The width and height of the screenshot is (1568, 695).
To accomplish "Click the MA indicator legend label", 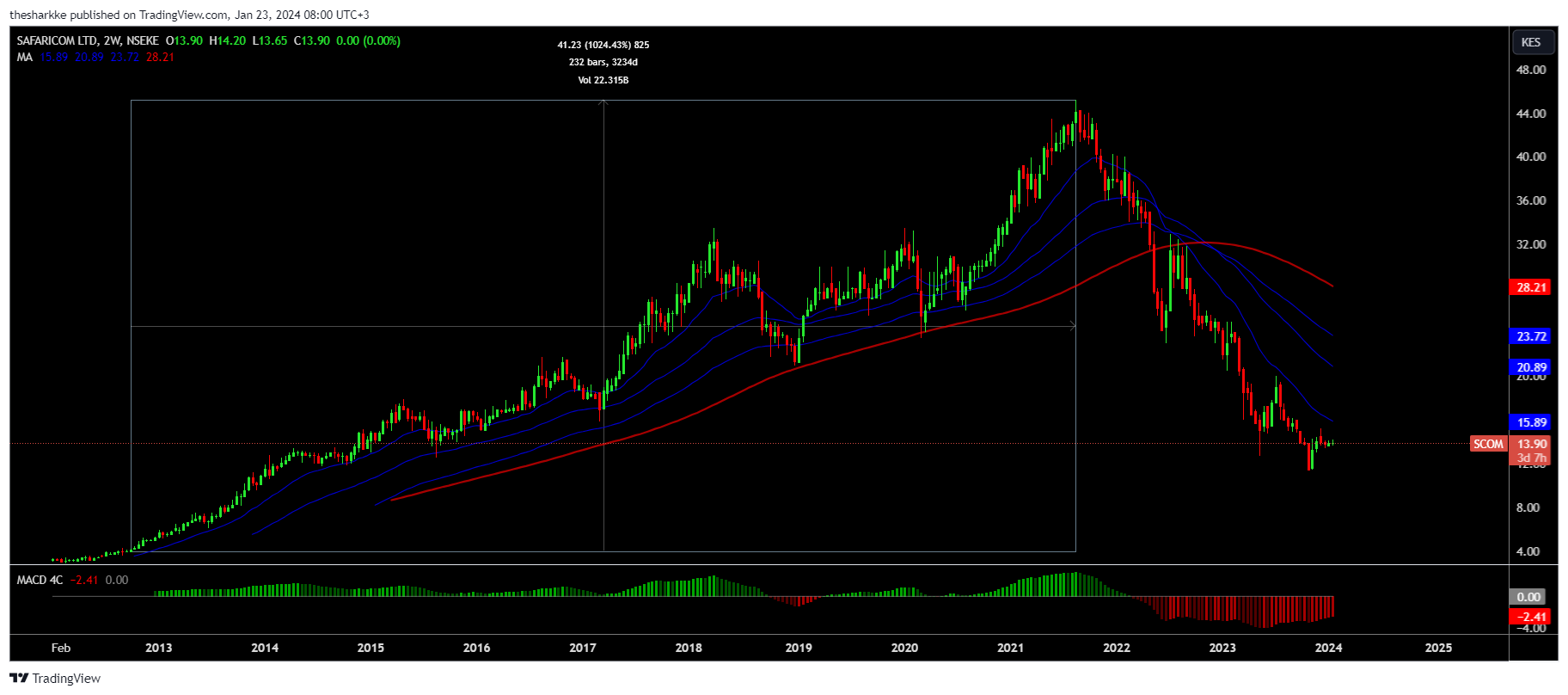I will (24, 58).
